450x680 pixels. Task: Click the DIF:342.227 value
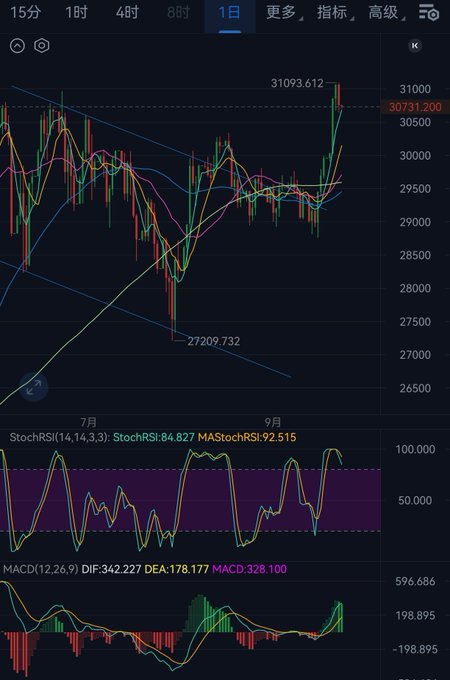coord(111,569)
